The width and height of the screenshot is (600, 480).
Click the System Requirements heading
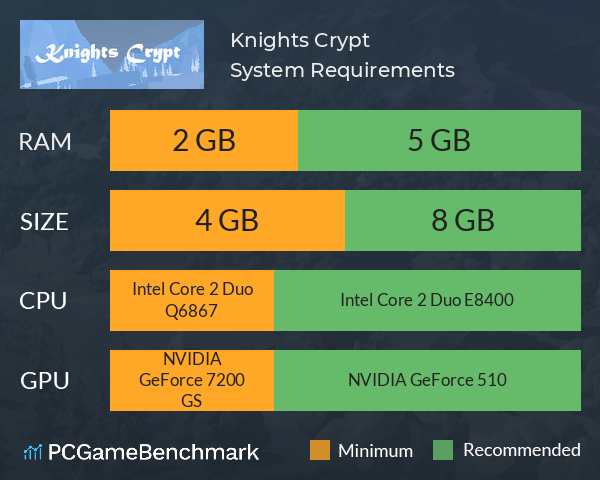tap(342, 70)
